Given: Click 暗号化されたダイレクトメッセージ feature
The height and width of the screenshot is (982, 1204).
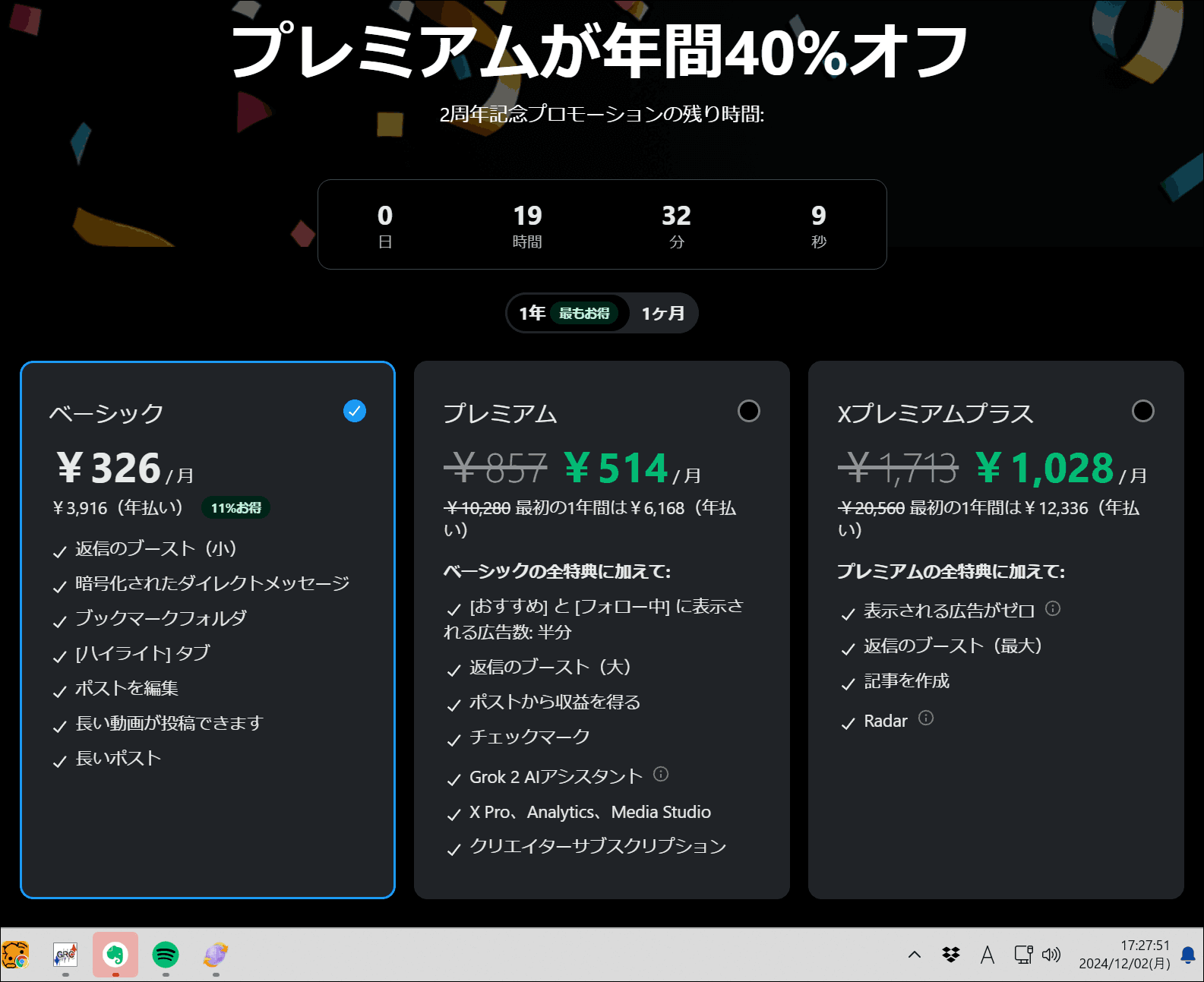Looking at the screenshot, I should coord(213,583).
